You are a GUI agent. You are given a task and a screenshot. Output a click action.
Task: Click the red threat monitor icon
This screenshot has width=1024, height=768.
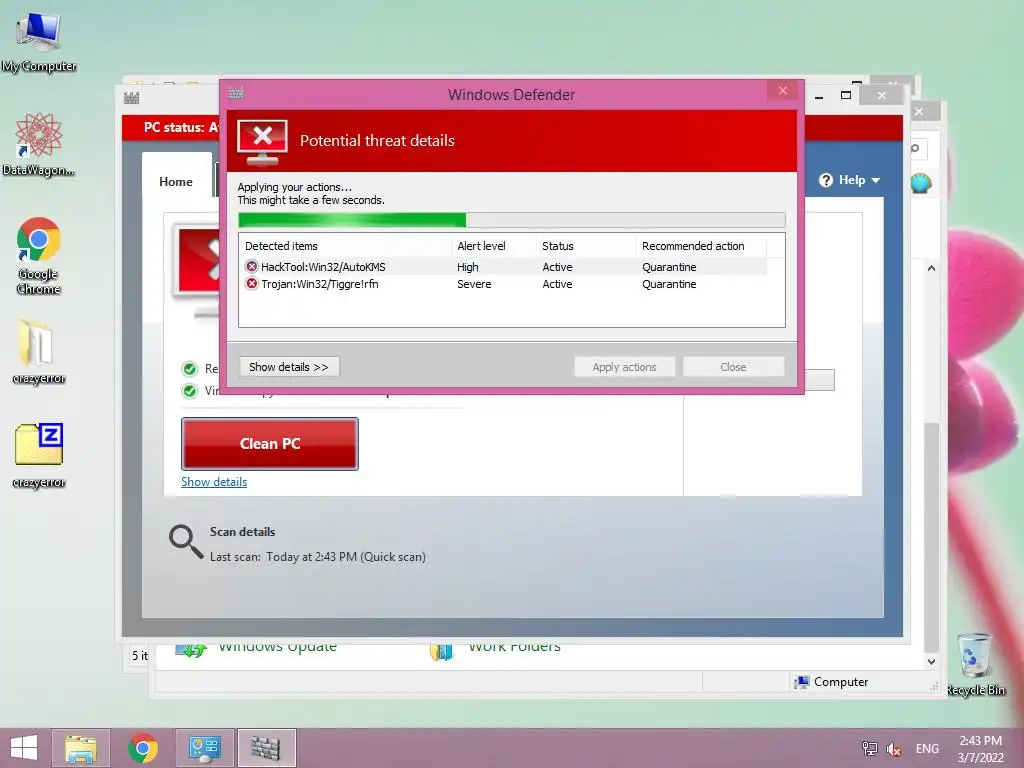click(x=263, y=142)
